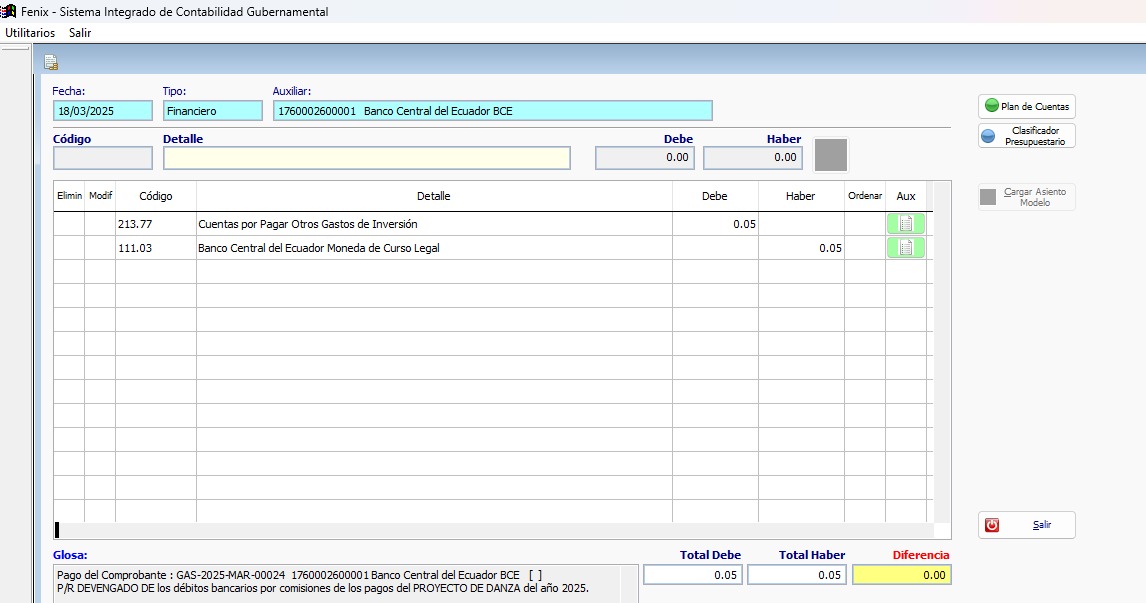Open the Utilitarios menu
The width and height of the screenshot is (1146, 603).
coord(30,33)
